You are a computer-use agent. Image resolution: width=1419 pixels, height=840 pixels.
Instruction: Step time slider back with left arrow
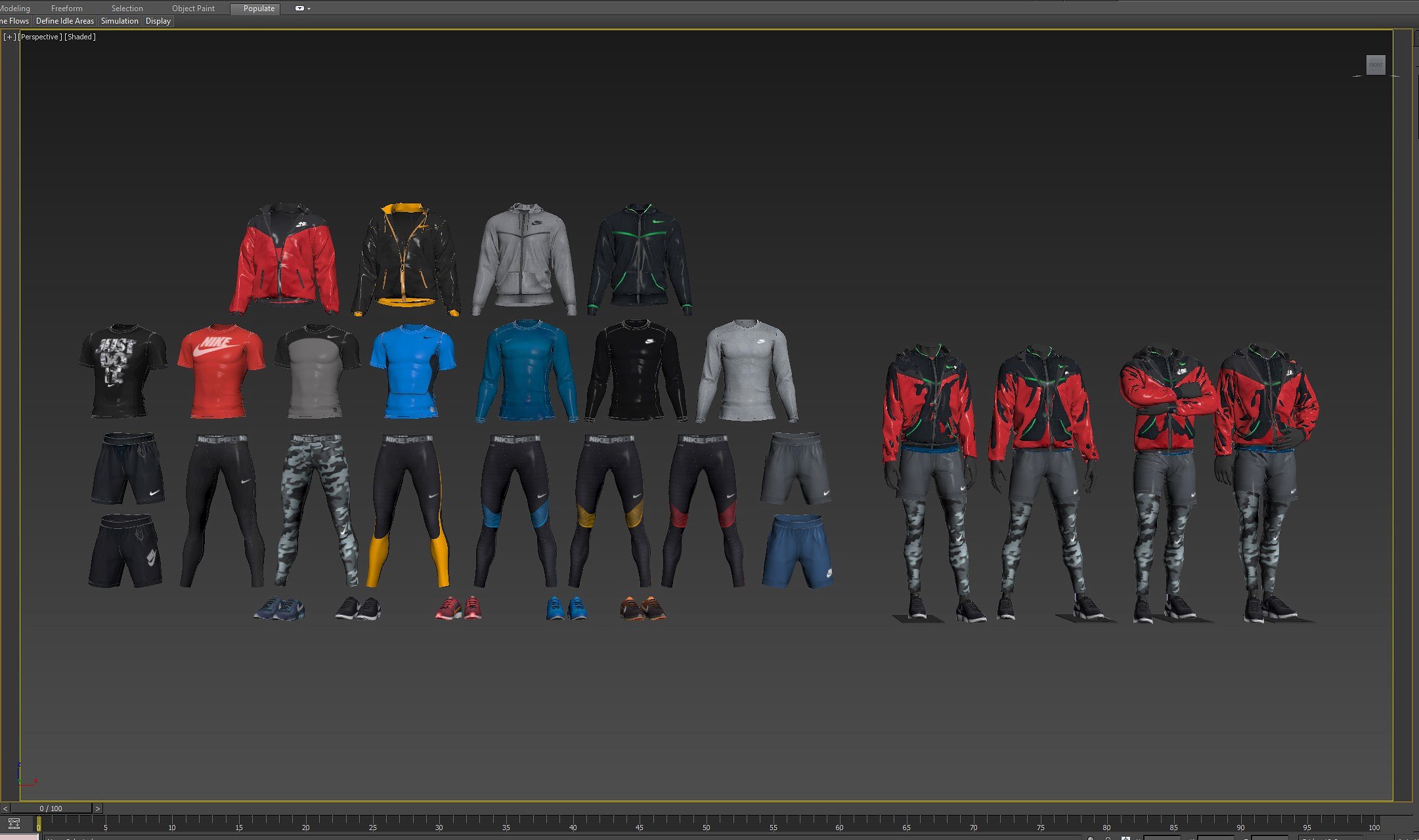pyautogui.click(x=5, y=808)
